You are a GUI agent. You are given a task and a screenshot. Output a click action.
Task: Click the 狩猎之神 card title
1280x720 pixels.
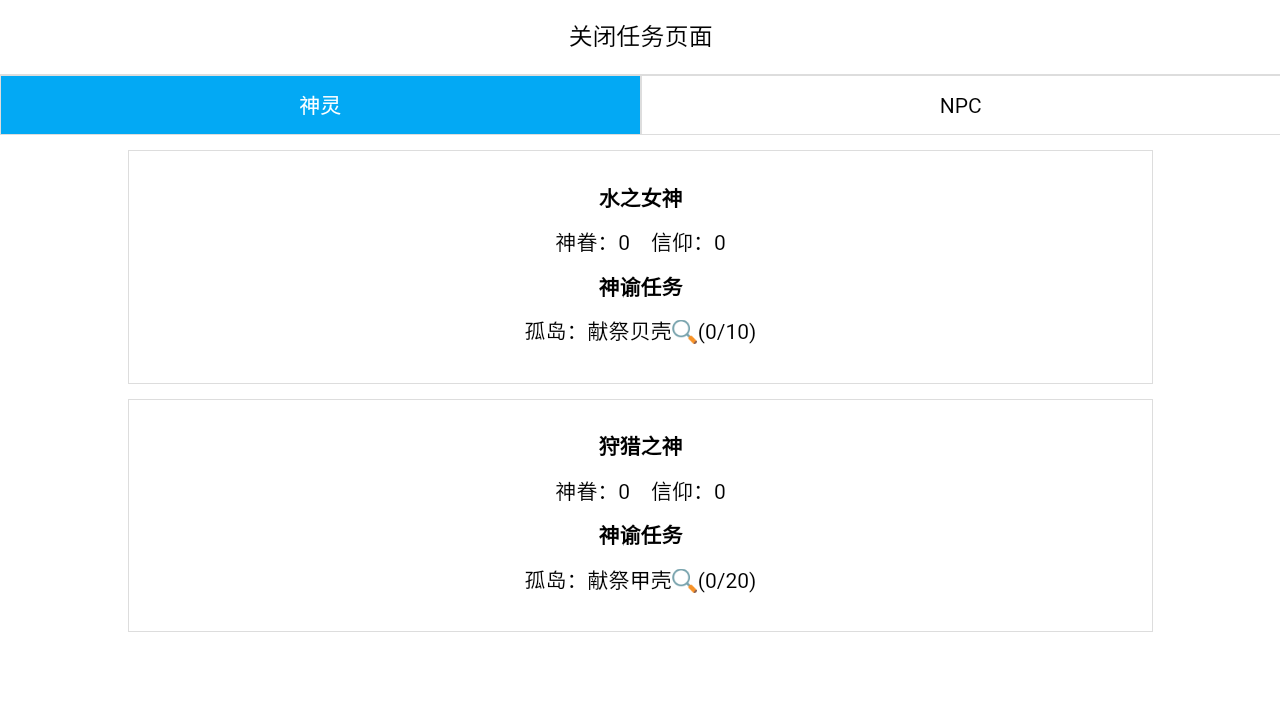(640, 447)
